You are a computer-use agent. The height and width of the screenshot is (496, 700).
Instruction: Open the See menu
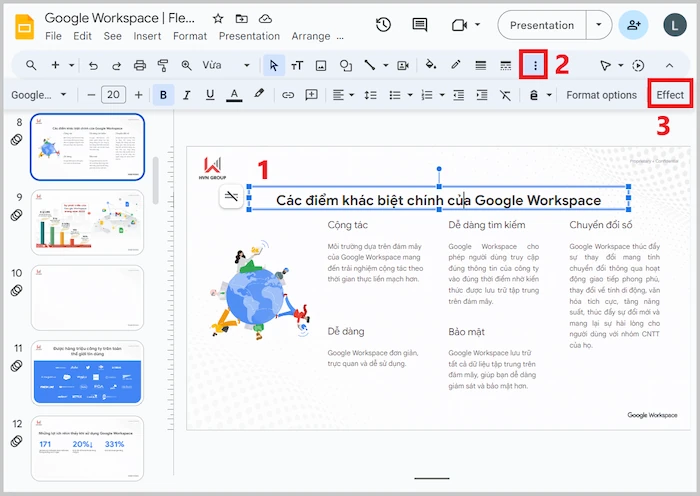point(112,36)
